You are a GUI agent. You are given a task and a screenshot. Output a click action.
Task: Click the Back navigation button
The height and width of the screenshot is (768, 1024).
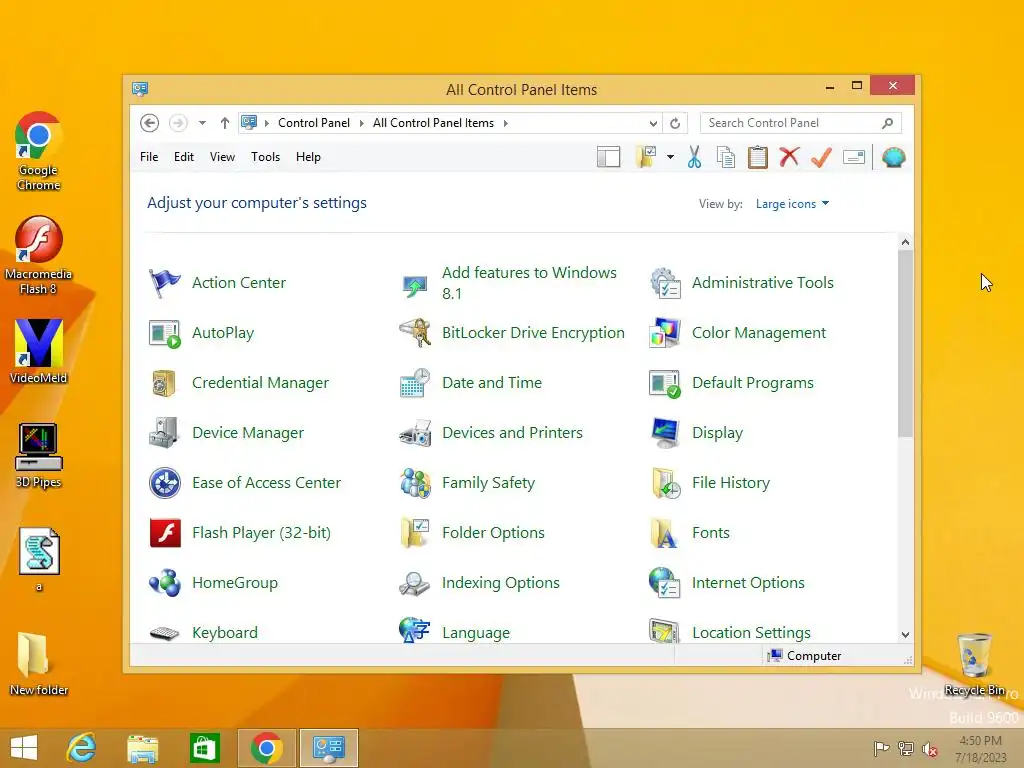(150, 123)
